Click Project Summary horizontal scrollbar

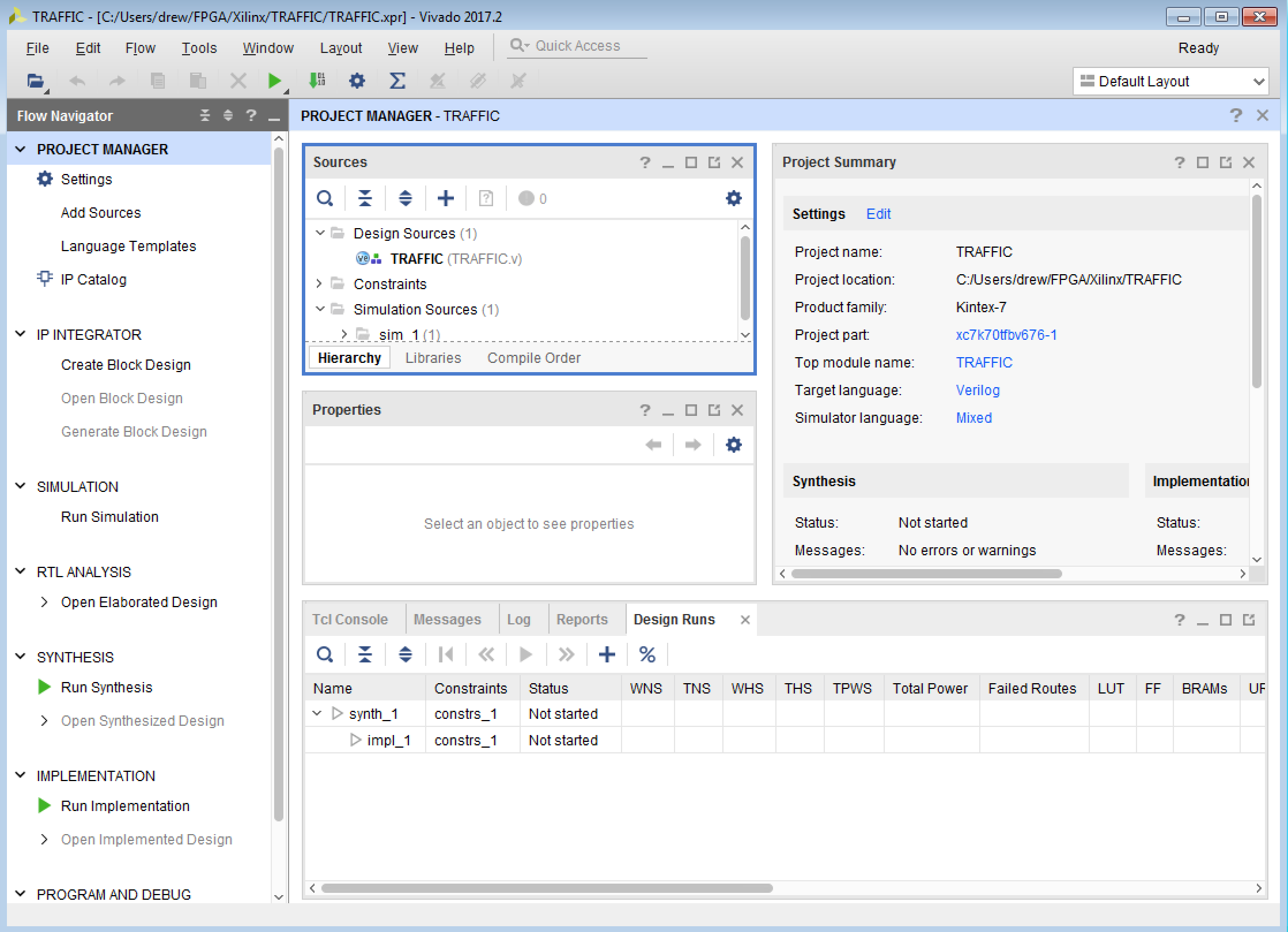pos(926,574)
